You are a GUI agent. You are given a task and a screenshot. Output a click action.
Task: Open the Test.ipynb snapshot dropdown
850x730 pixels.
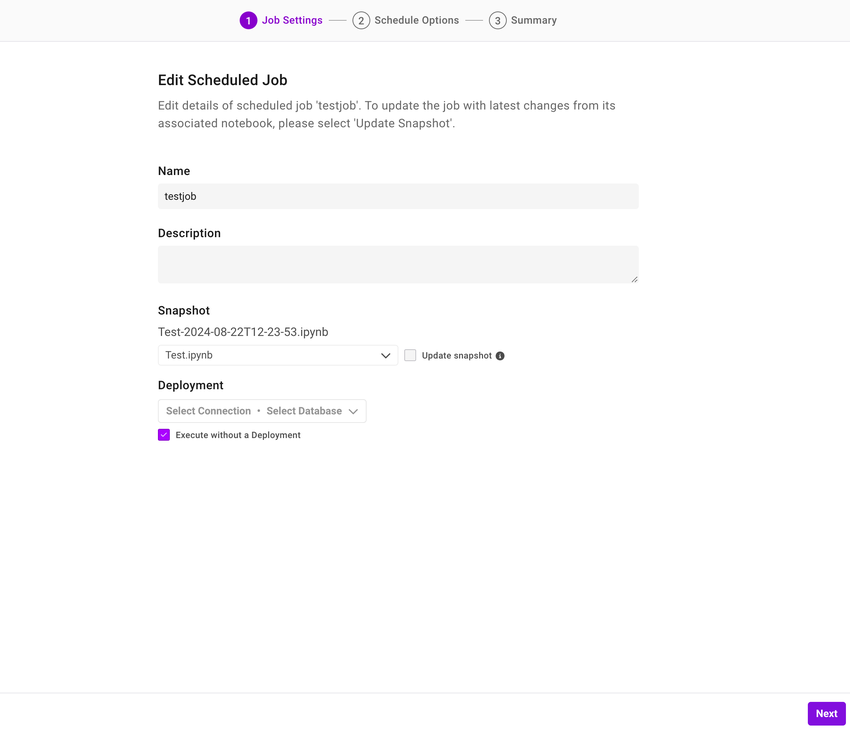point(277,355)
